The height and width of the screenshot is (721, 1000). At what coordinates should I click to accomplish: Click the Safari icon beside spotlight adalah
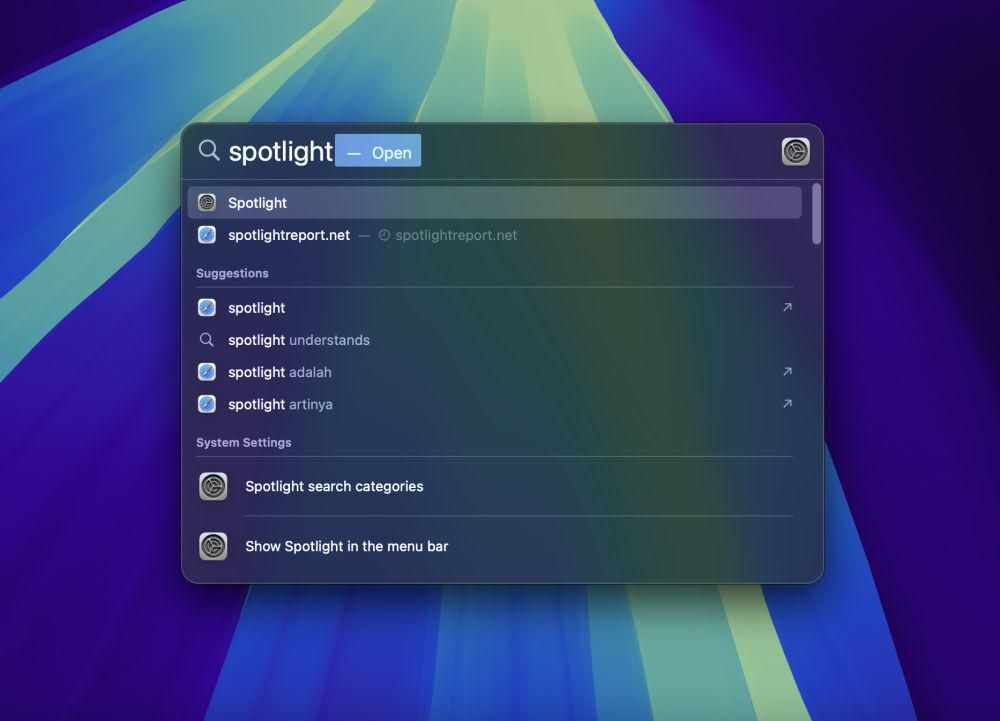coord(207,372)
